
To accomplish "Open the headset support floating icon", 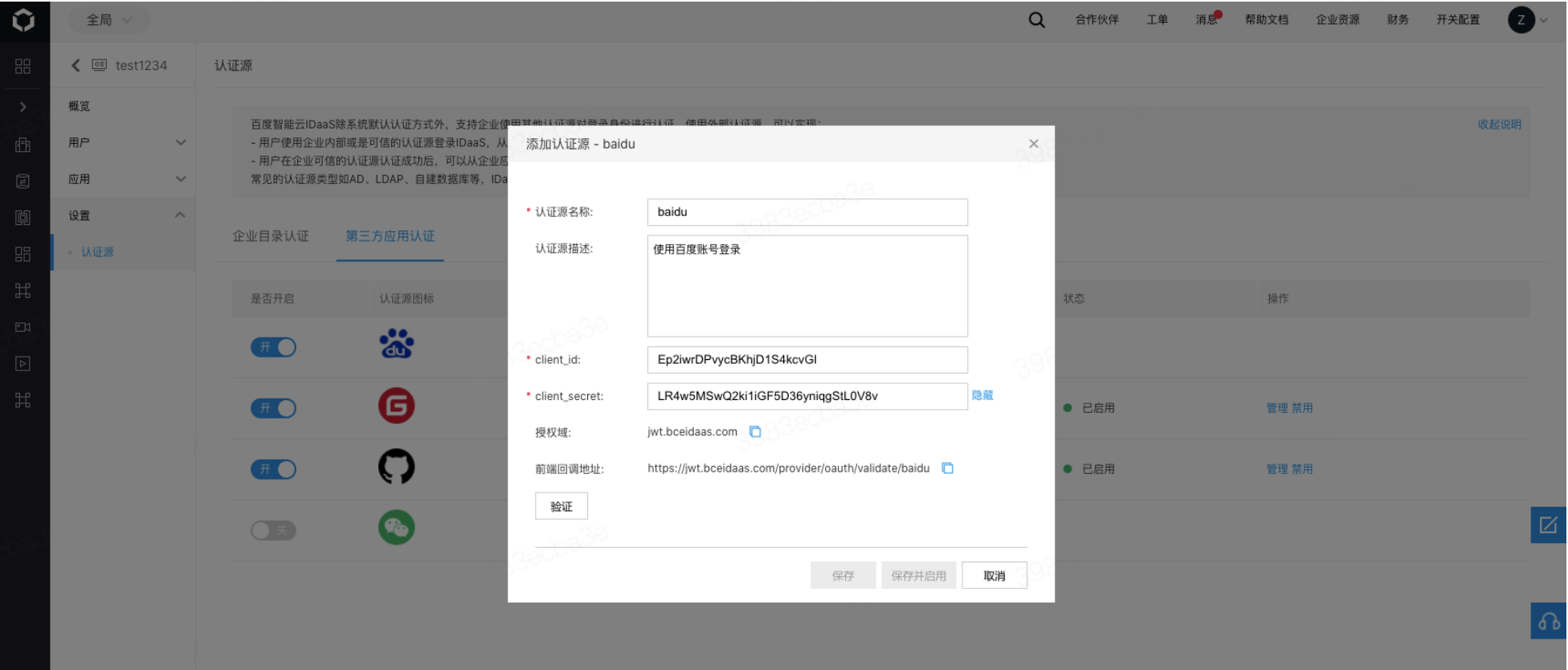I will 1548,621.
